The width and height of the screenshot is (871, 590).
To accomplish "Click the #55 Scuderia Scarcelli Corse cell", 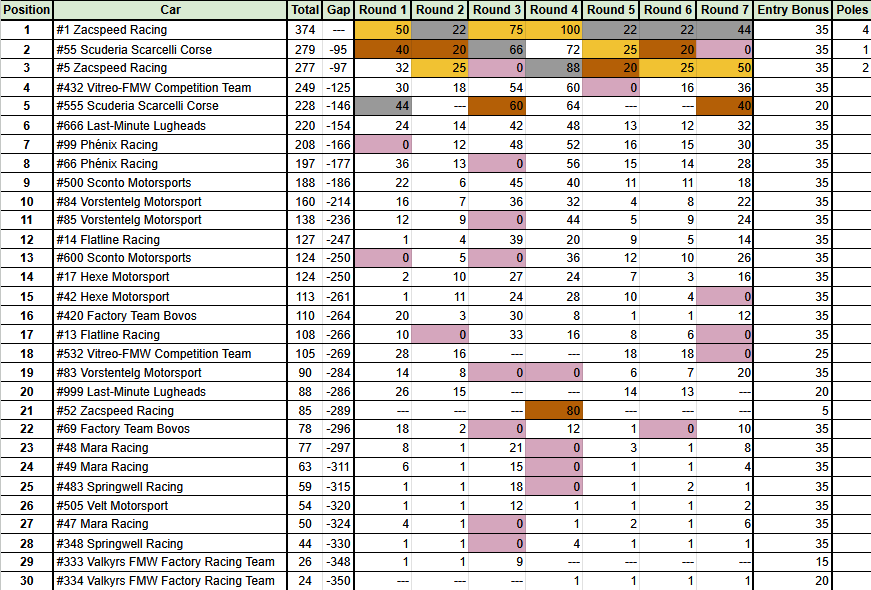I will (x=170, y=49).
